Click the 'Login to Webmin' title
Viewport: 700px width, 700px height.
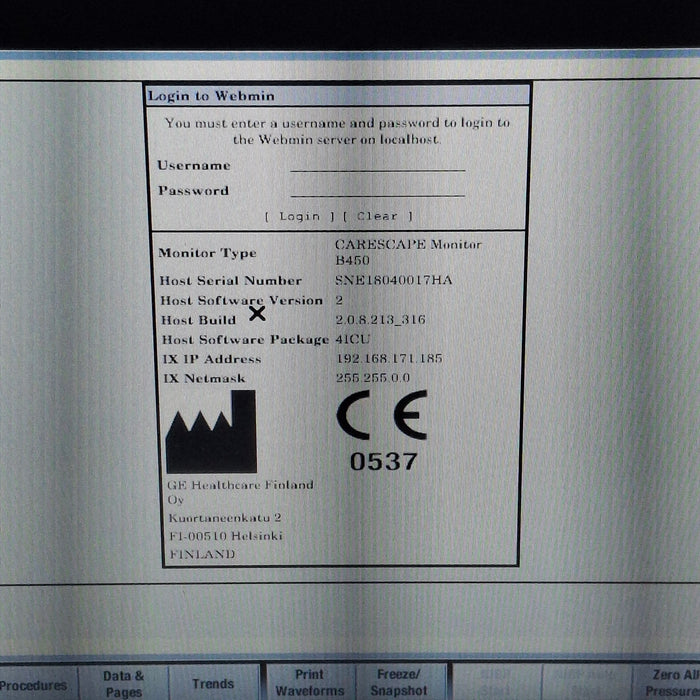[211, 96]
